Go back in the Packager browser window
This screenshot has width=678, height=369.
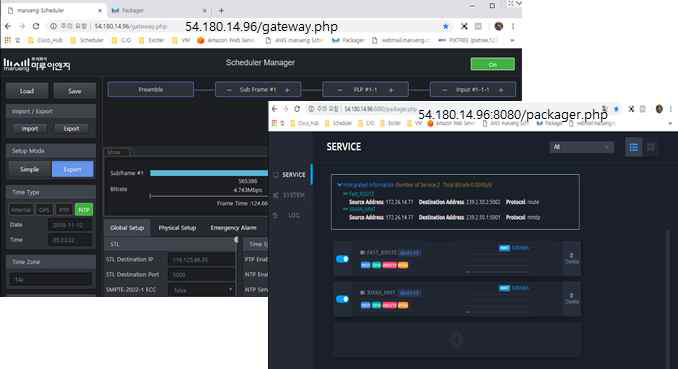pyautogui.click(x=275, y=109)
